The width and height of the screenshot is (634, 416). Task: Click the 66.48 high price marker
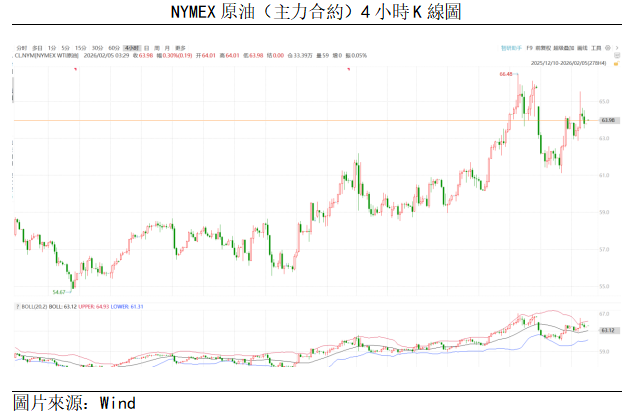[505, 74]
